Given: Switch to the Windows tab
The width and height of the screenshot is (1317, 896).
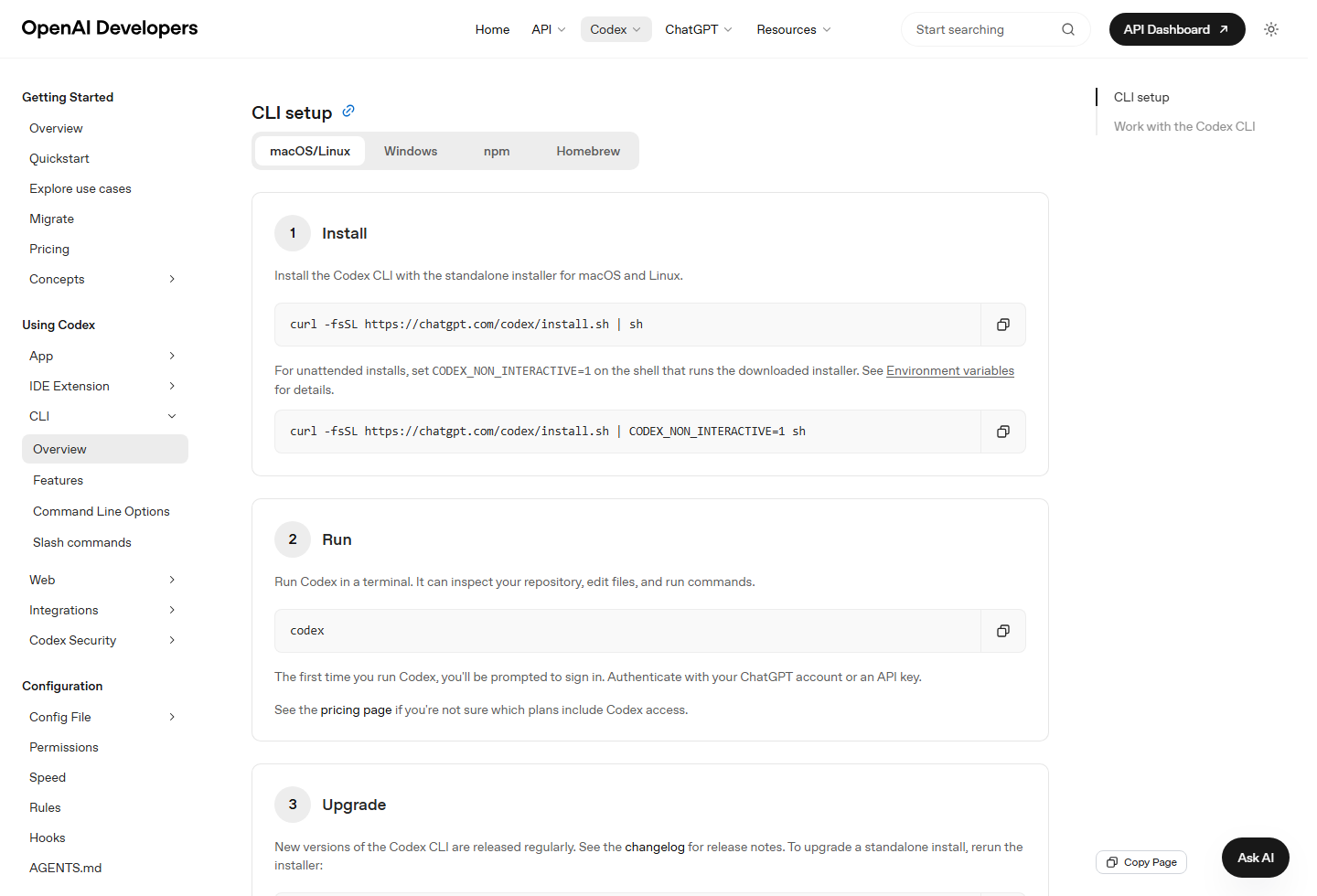Looking at the screenshot, I should pos(411,151).
